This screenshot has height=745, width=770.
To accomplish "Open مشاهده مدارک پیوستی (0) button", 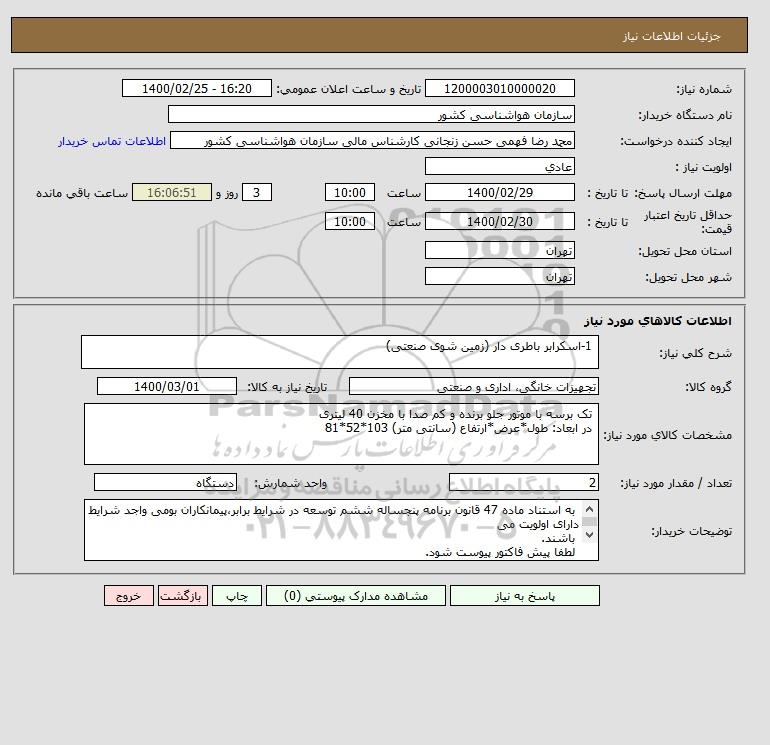I will tap(356, 596).
